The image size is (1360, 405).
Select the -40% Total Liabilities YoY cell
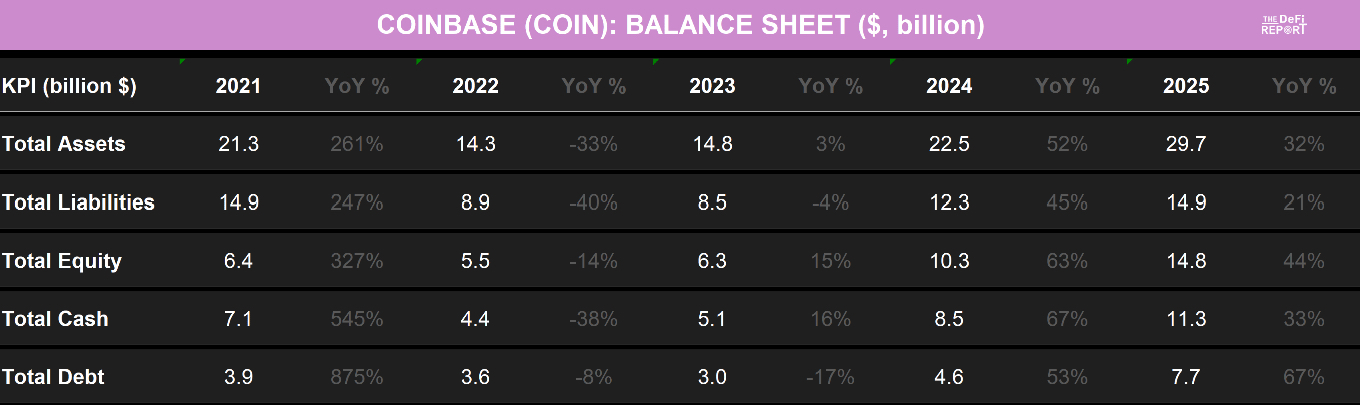click(x=594, y=203)
